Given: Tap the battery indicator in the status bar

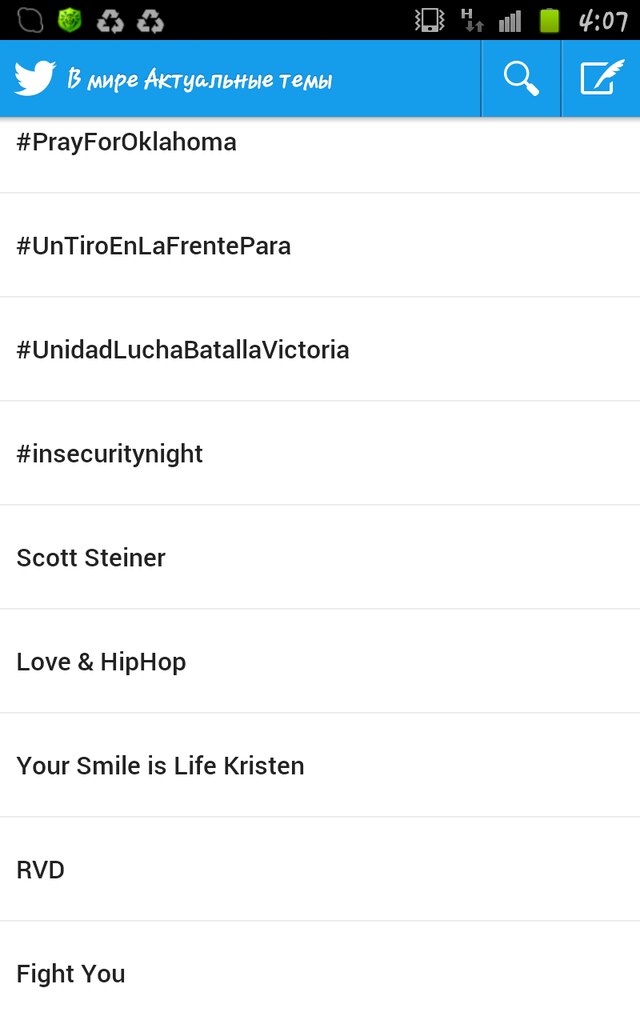Looking at the screenshot, I should pyautogui.click(x=549, y=20).
